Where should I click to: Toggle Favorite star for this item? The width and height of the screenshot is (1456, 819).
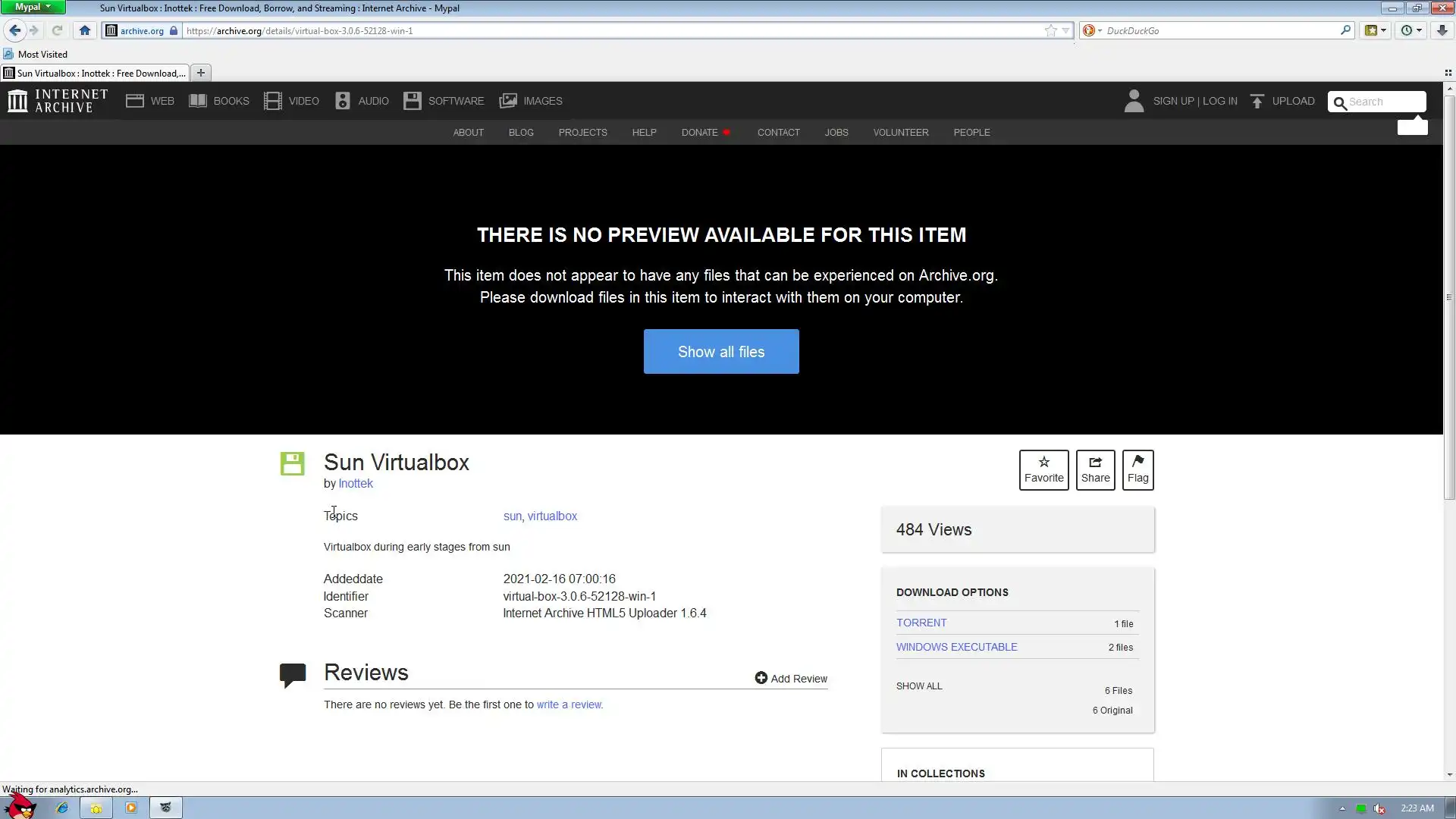(x=1043, y=462)
